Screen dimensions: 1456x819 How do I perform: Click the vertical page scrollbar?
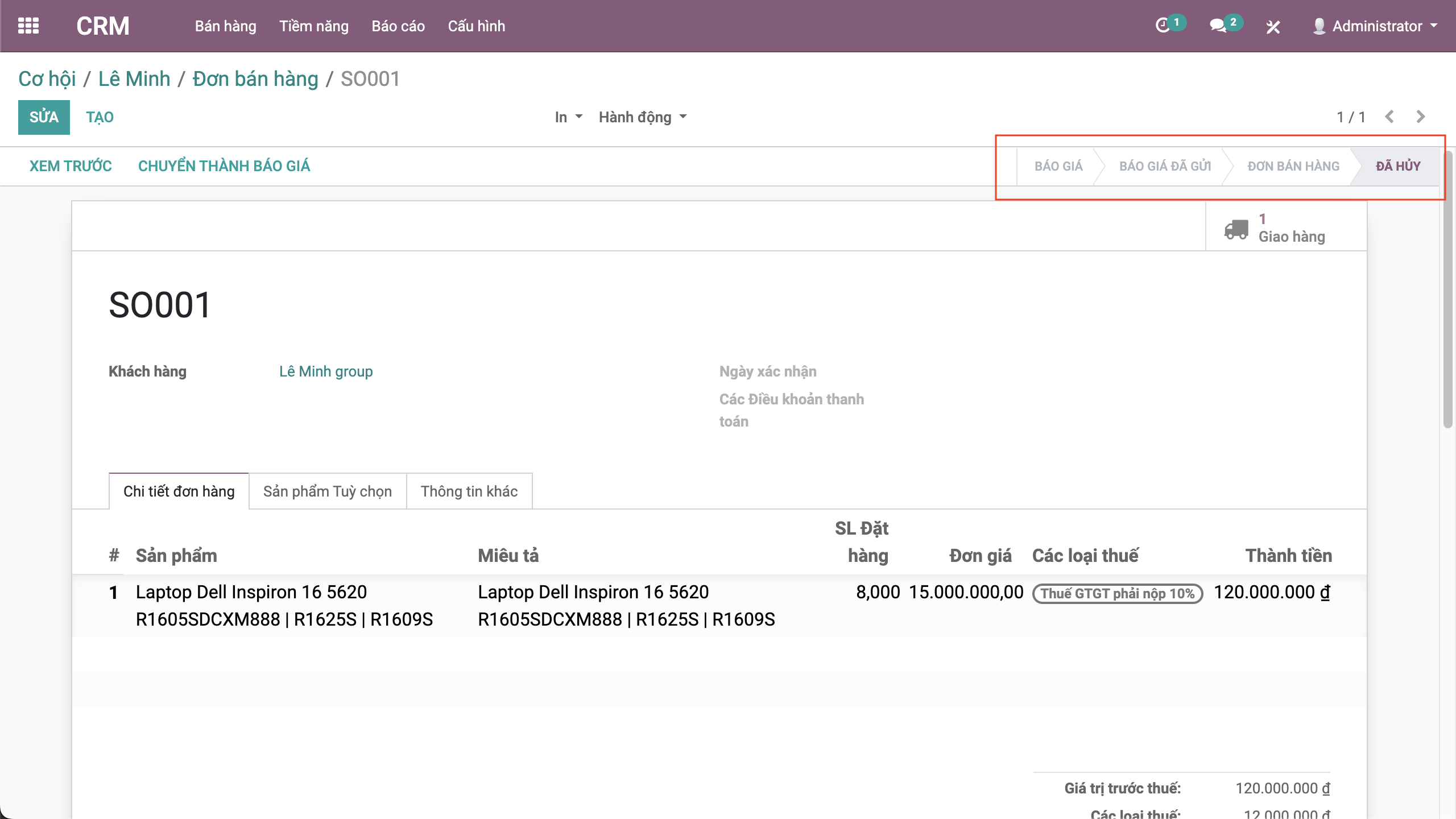pyautogui.click(x=1448, y=290)
